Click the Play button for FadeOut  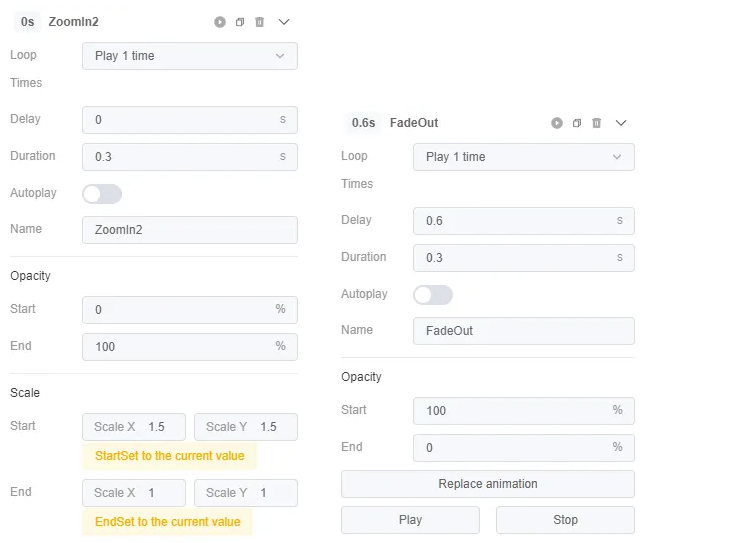410,520
